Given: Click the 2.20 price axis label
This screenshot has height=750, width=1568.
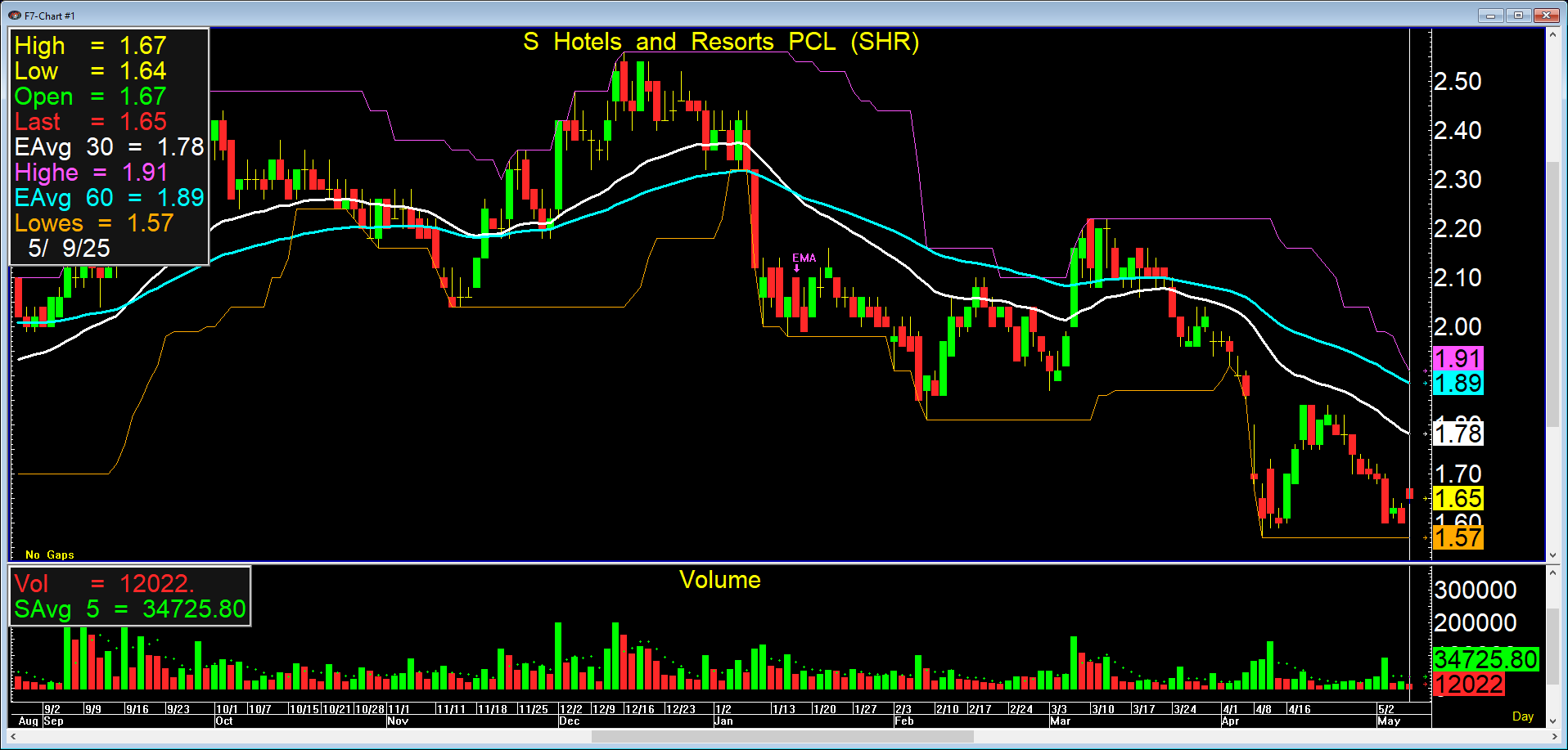Looking at the screenshot, I should (1458, 228).
